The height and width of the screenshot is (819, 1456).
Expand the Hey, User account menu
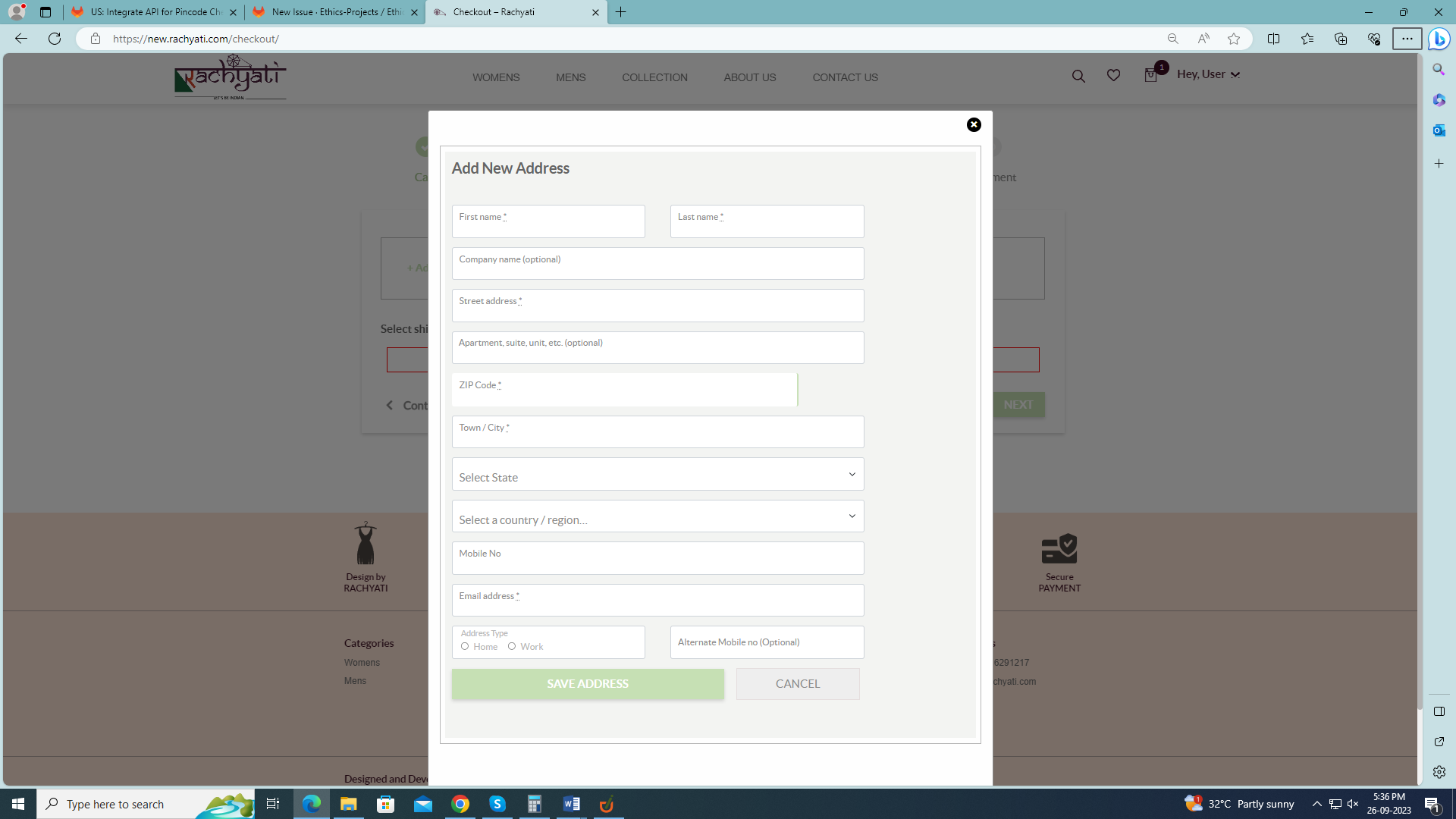(1208, 74)
